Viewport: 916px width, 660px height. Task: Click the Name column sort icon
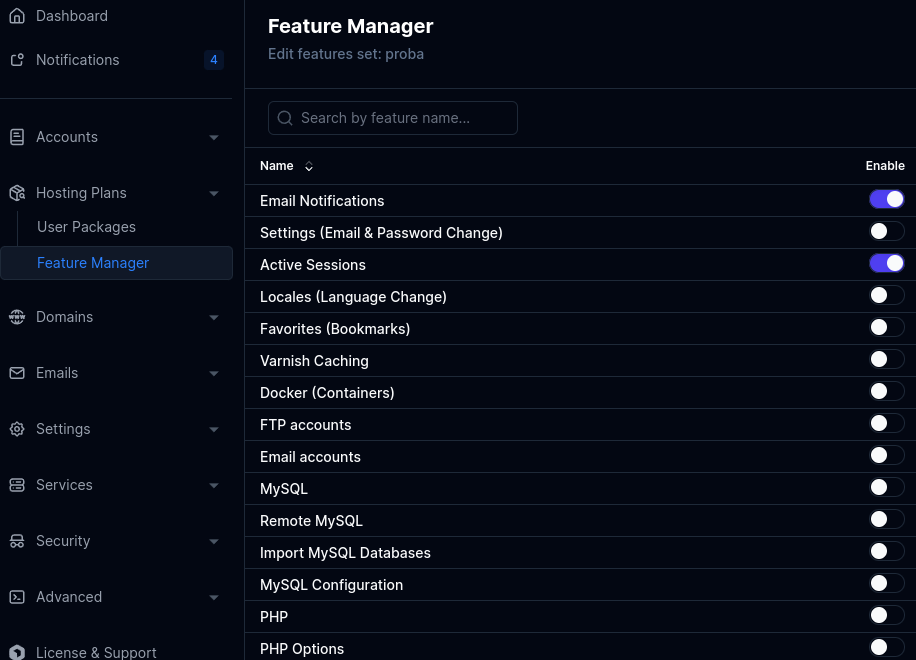click(x=308, y=166)
